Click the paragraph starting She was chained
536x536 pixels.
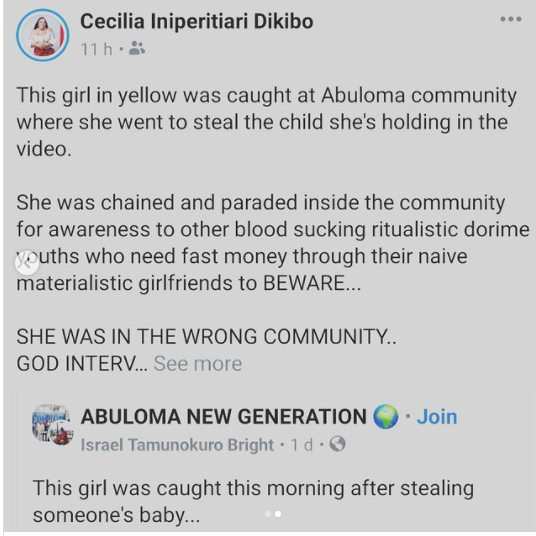(273, 243)
